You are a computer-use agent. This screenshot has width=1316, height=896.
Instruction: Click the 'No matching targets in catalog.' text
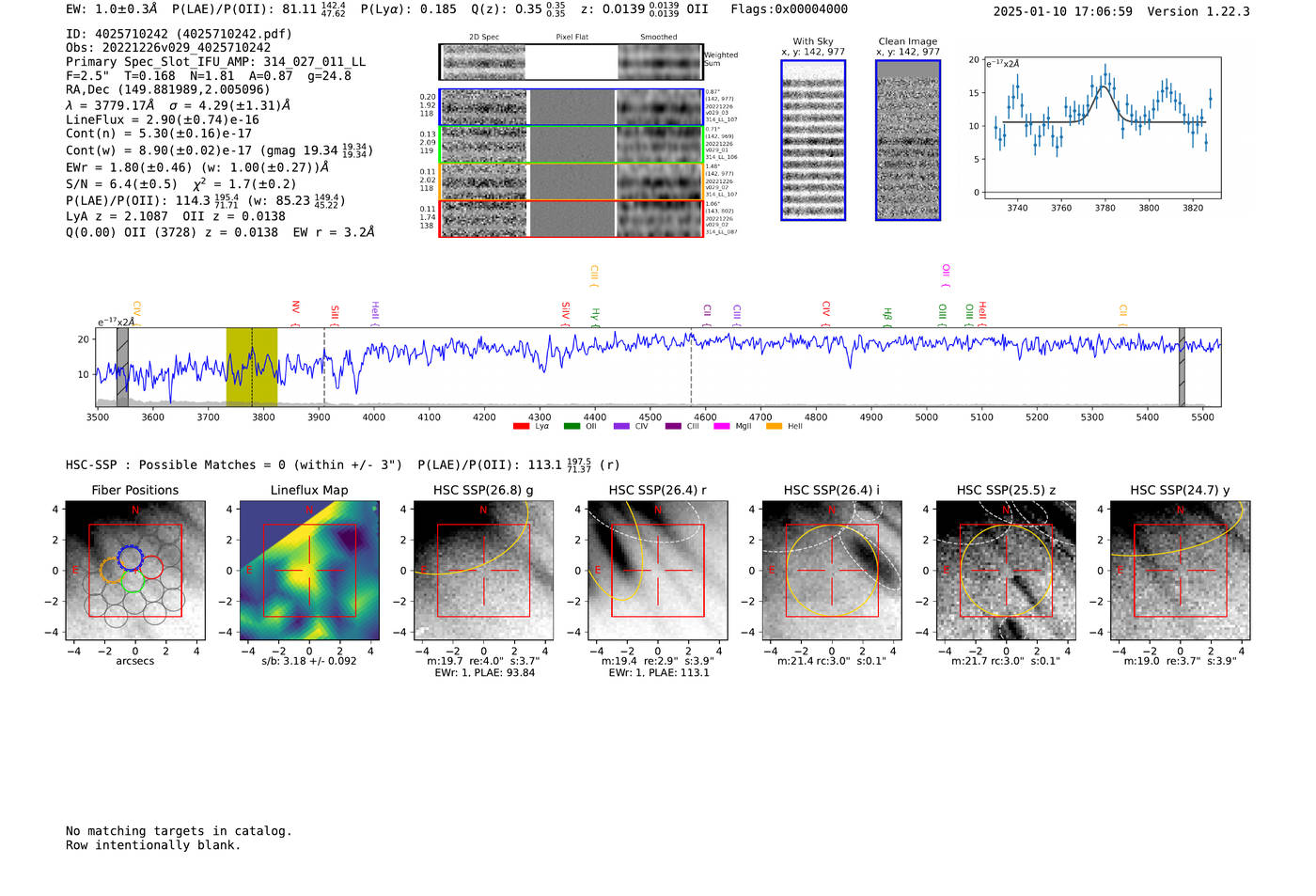tap(179, 831)
